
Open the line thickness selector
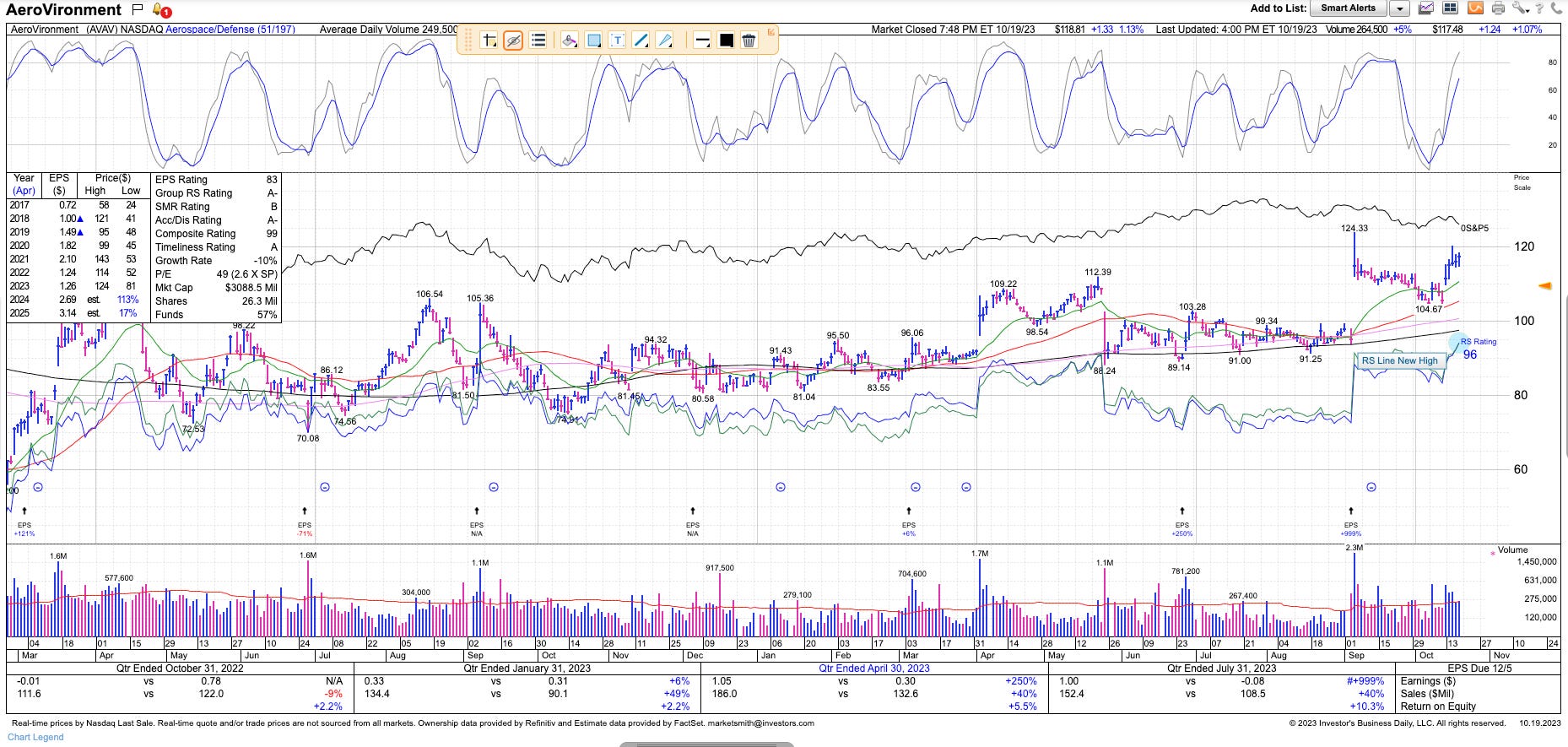pyautogui.click(x=702, y=41)
